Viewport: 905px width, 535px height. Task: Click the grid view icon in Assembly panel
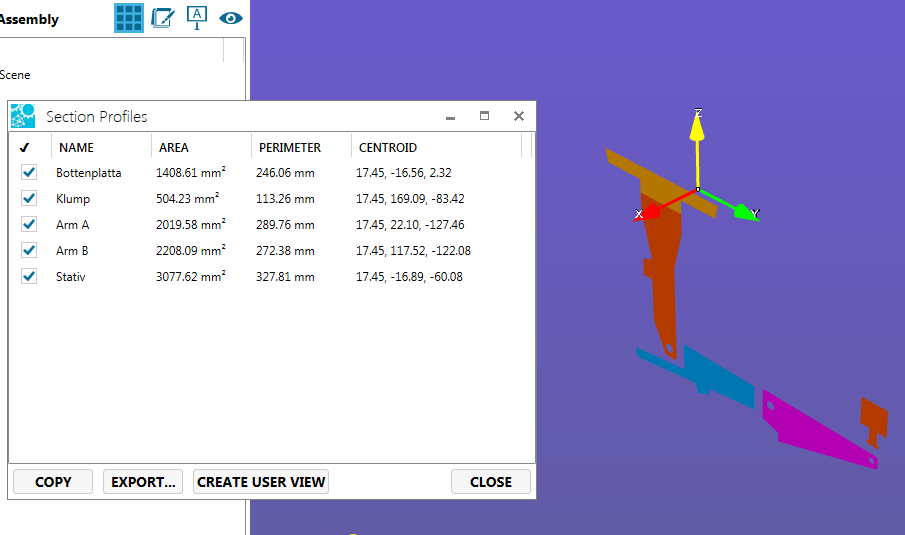click(129, 18)
